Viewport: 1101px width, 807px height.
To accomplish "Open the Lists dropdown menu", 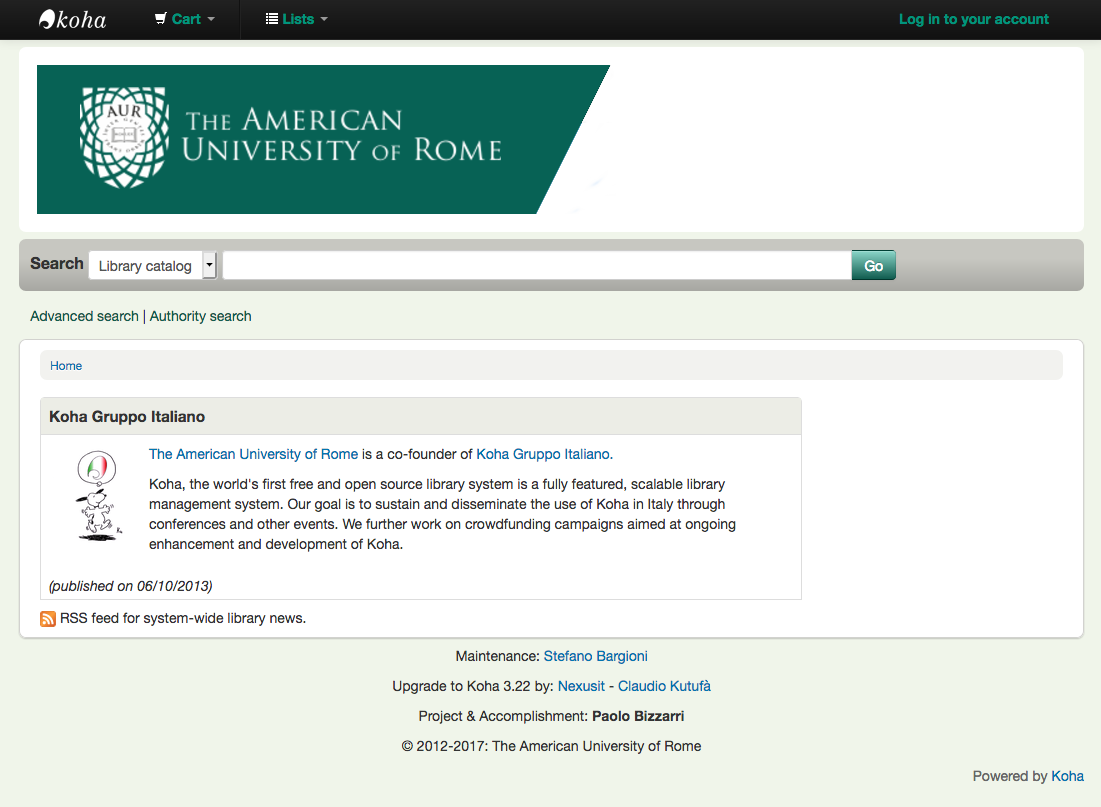I will pyautogui.click(x=296, y=19).
